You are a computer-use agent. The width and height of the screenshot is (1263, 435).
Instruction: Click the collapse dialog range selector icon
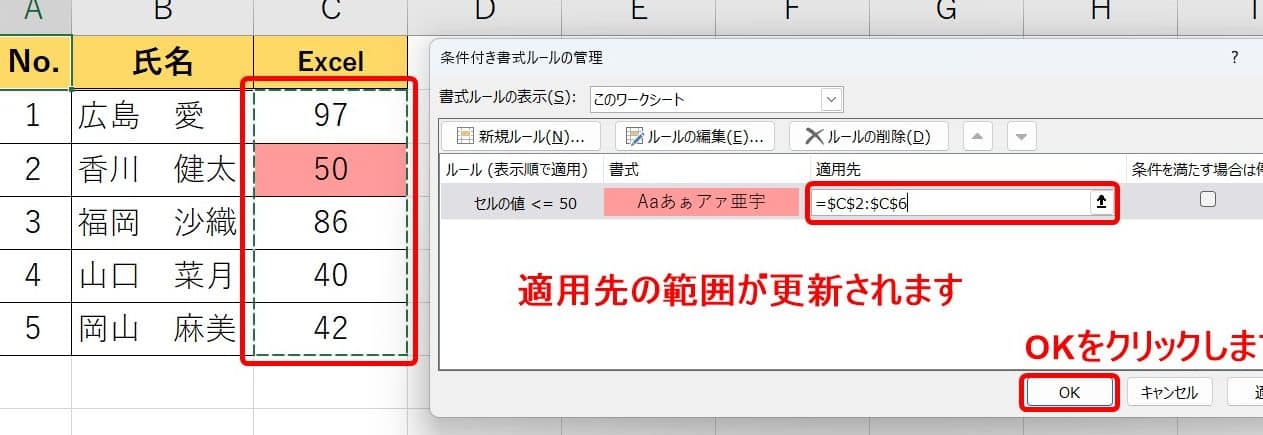(1101, 202)
